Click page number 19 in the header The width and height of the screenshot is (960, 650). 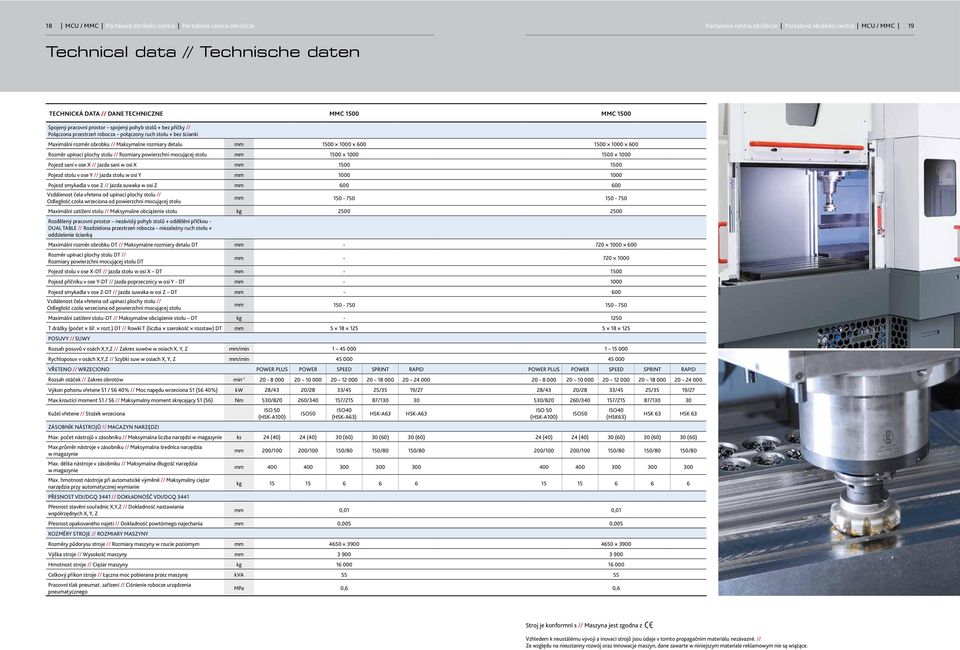910,26
